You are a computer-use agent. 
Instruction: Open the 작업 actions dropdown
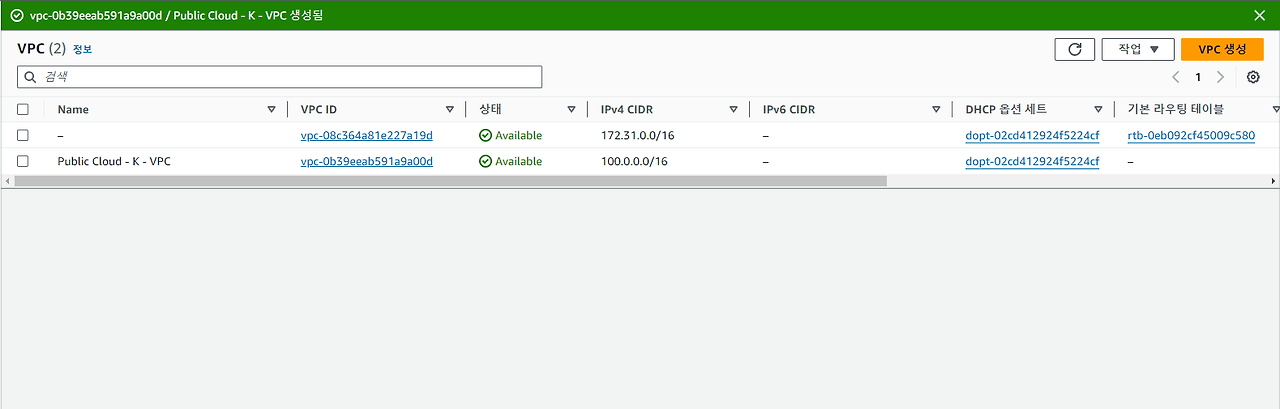1138,49
